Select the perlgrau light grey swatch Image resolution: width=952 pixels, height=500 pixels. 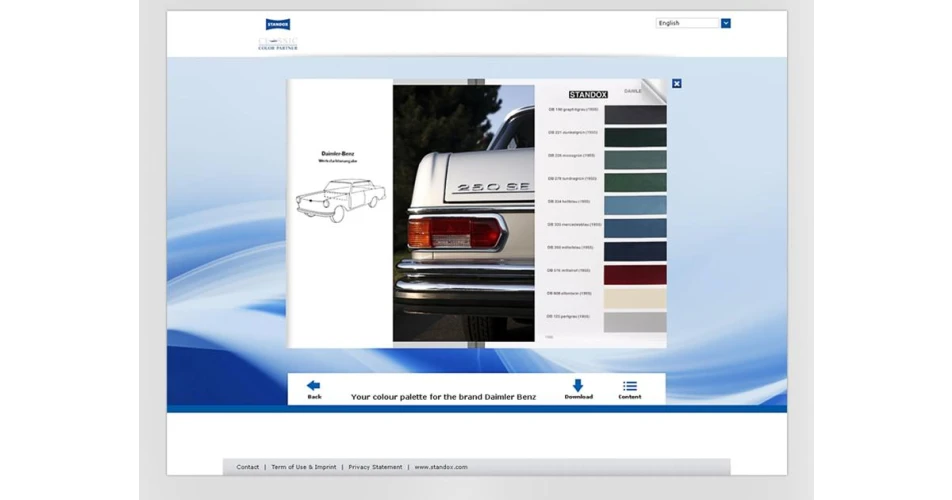635,322
